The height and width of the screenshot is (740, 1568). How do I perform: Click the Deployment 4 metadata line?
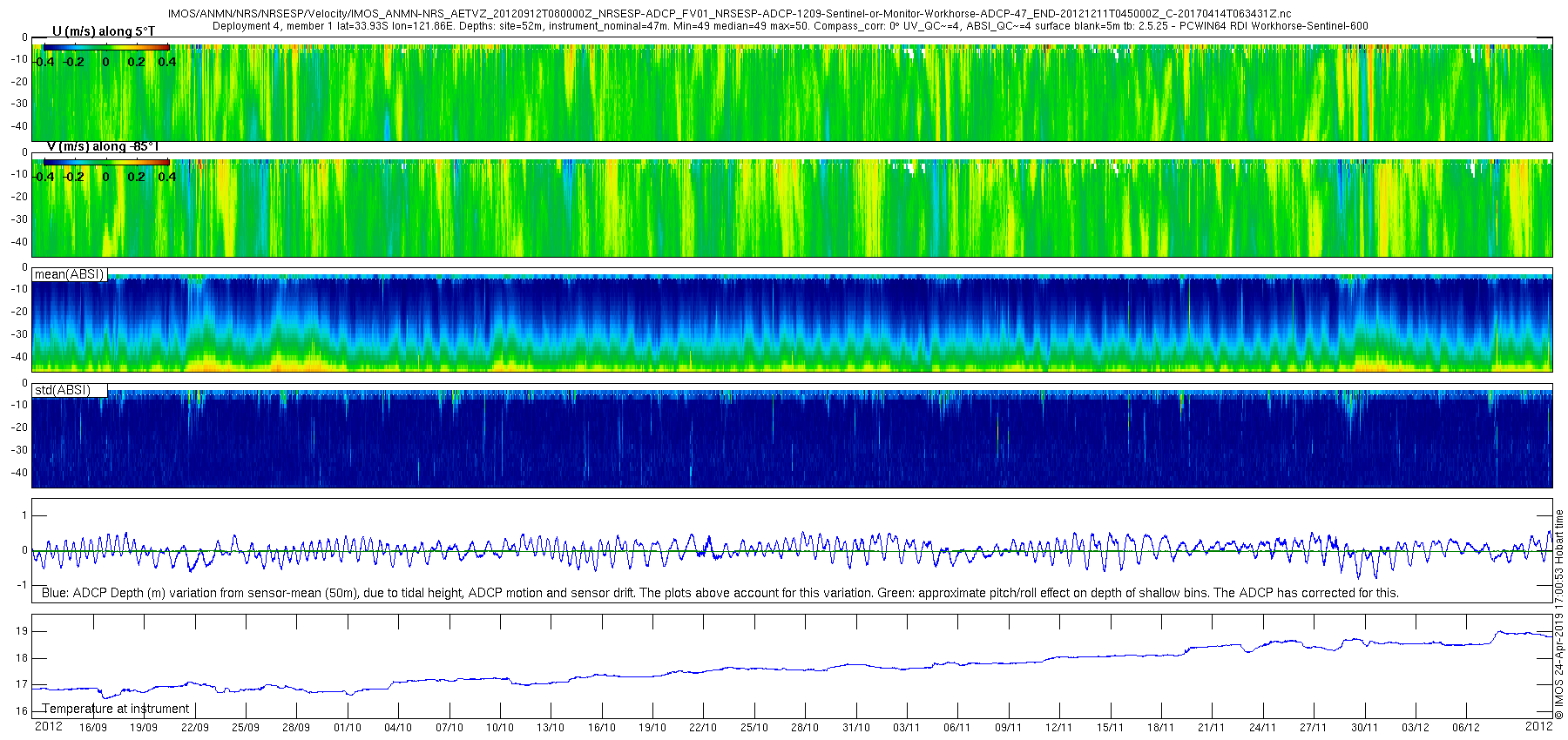click(790, 26)
